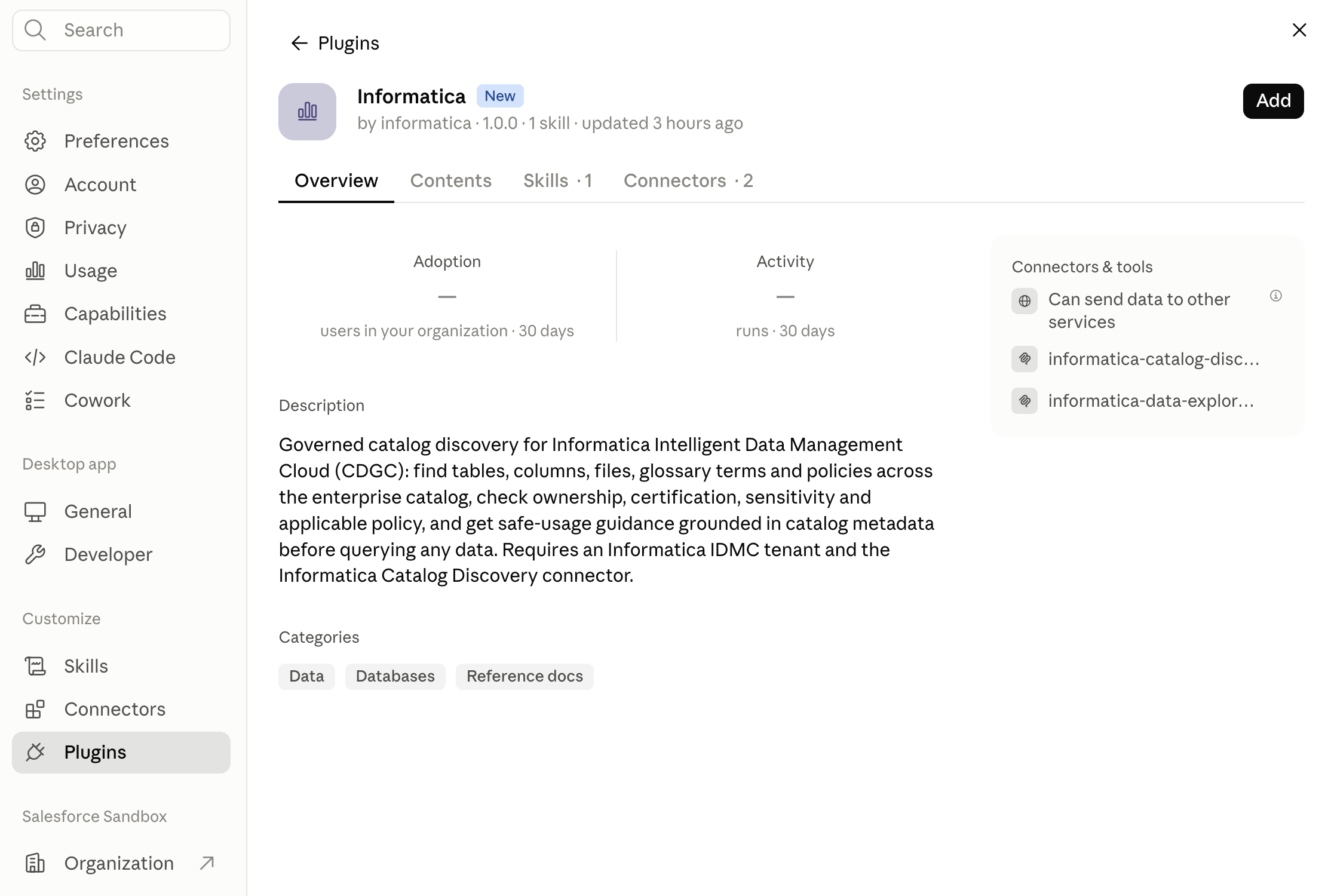Open Organization settings link
The image size is (1325, 896).
pos(121,863)
